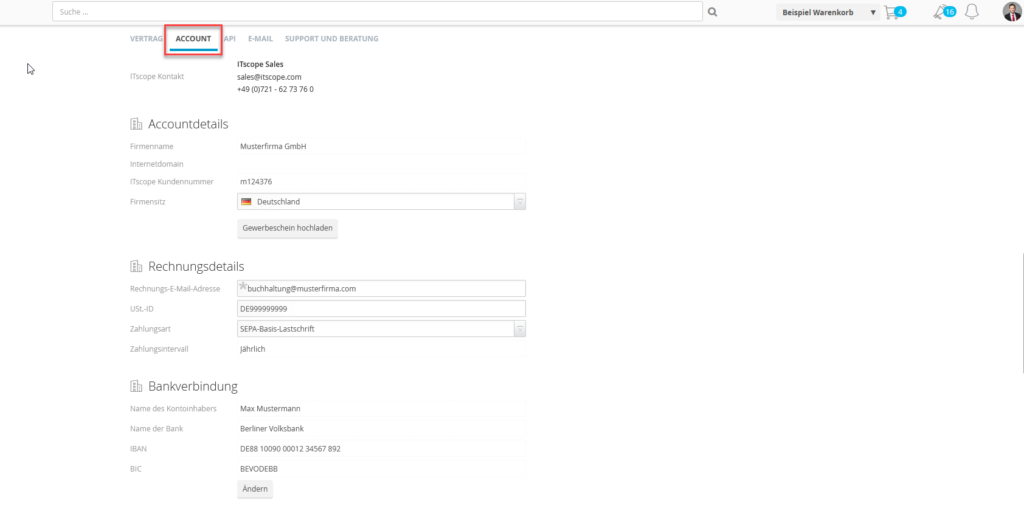
Task: Click the user profile avatar
Action: click(1012, 12)
